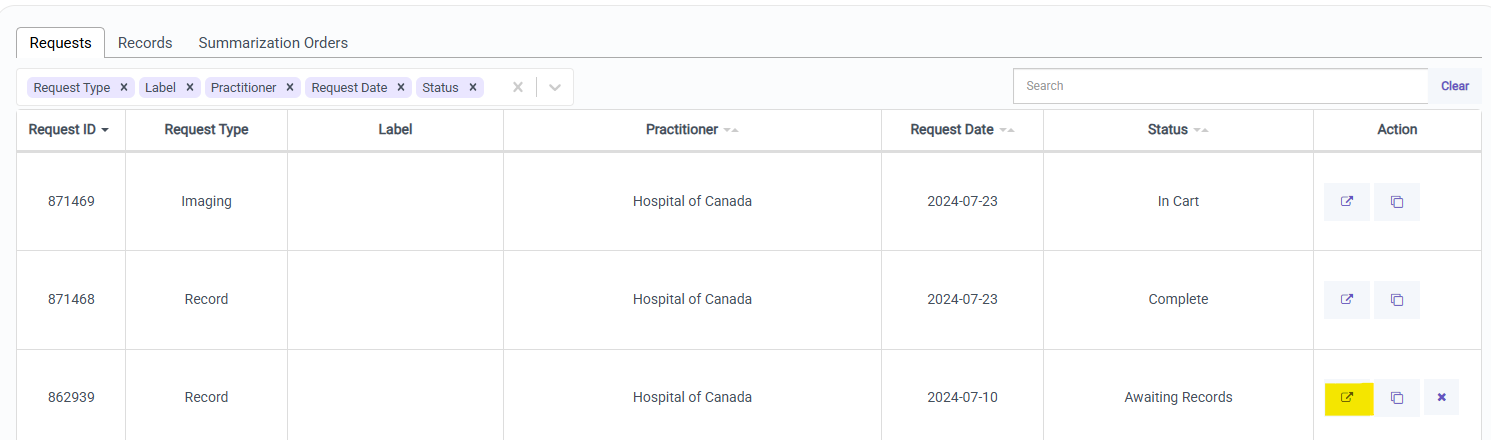Viewport: 1491px width, 440px height.
Task: Remove the Request Date filter chip
Action: (x=401, y=87)
